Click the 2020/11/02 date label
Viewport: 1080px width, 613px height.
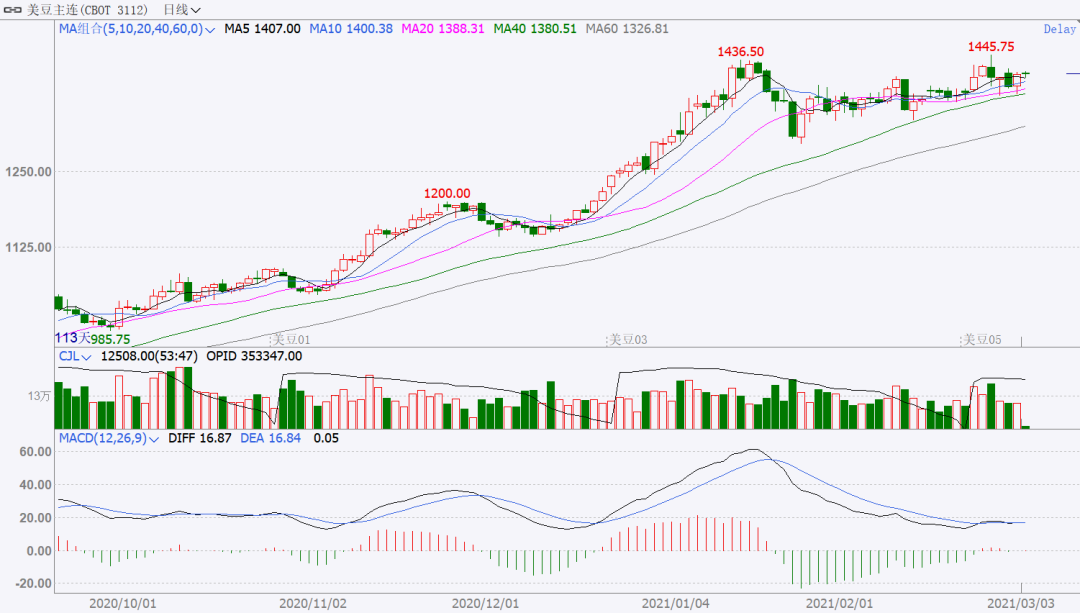coord(313,603)
